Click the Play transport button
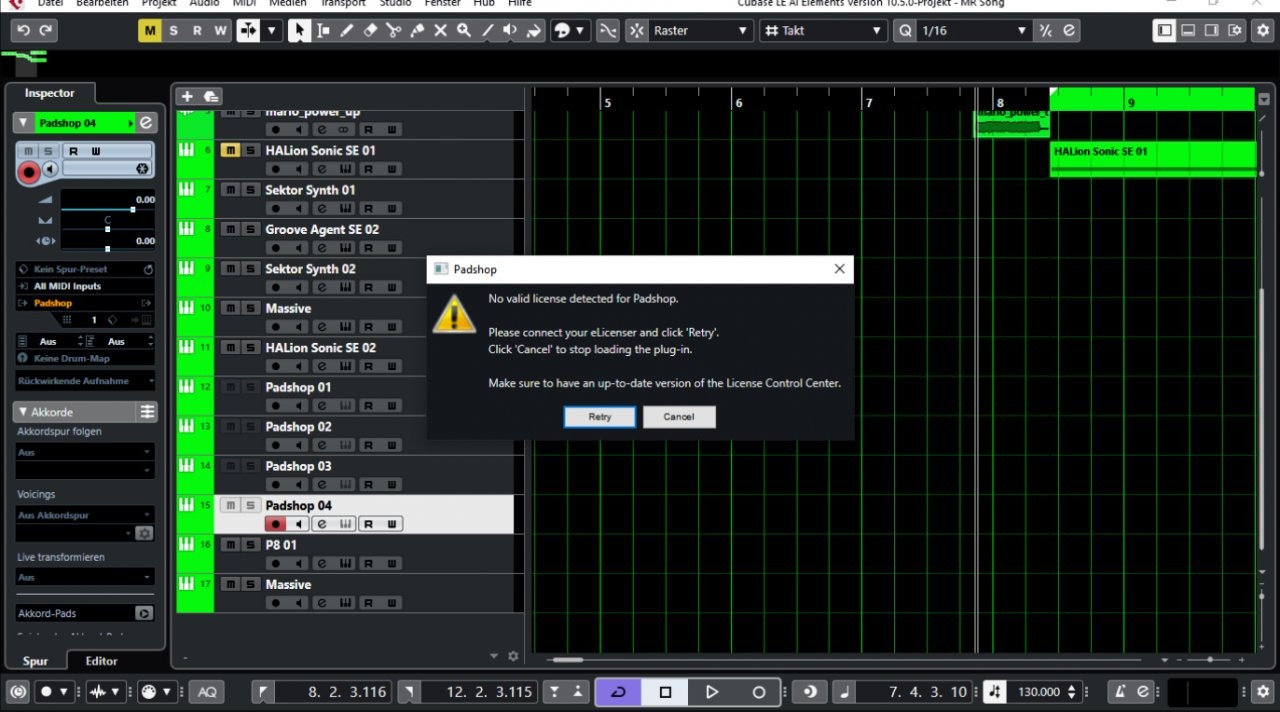The image size is (1280, 712). click(712, 692)
